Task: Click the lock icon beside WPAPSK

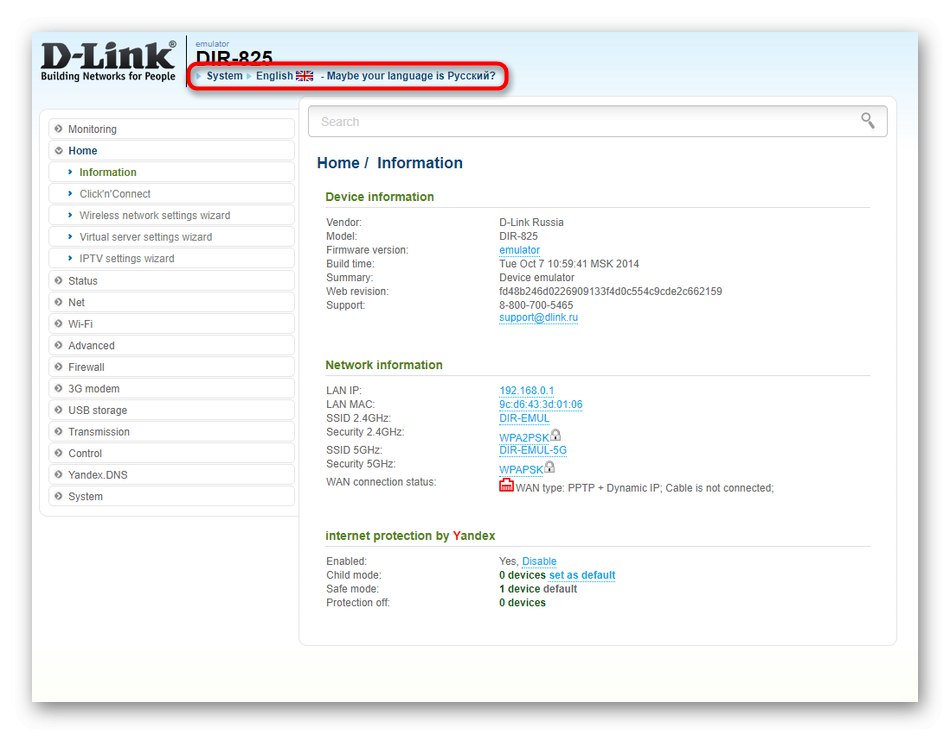Action: click(549, 466)
